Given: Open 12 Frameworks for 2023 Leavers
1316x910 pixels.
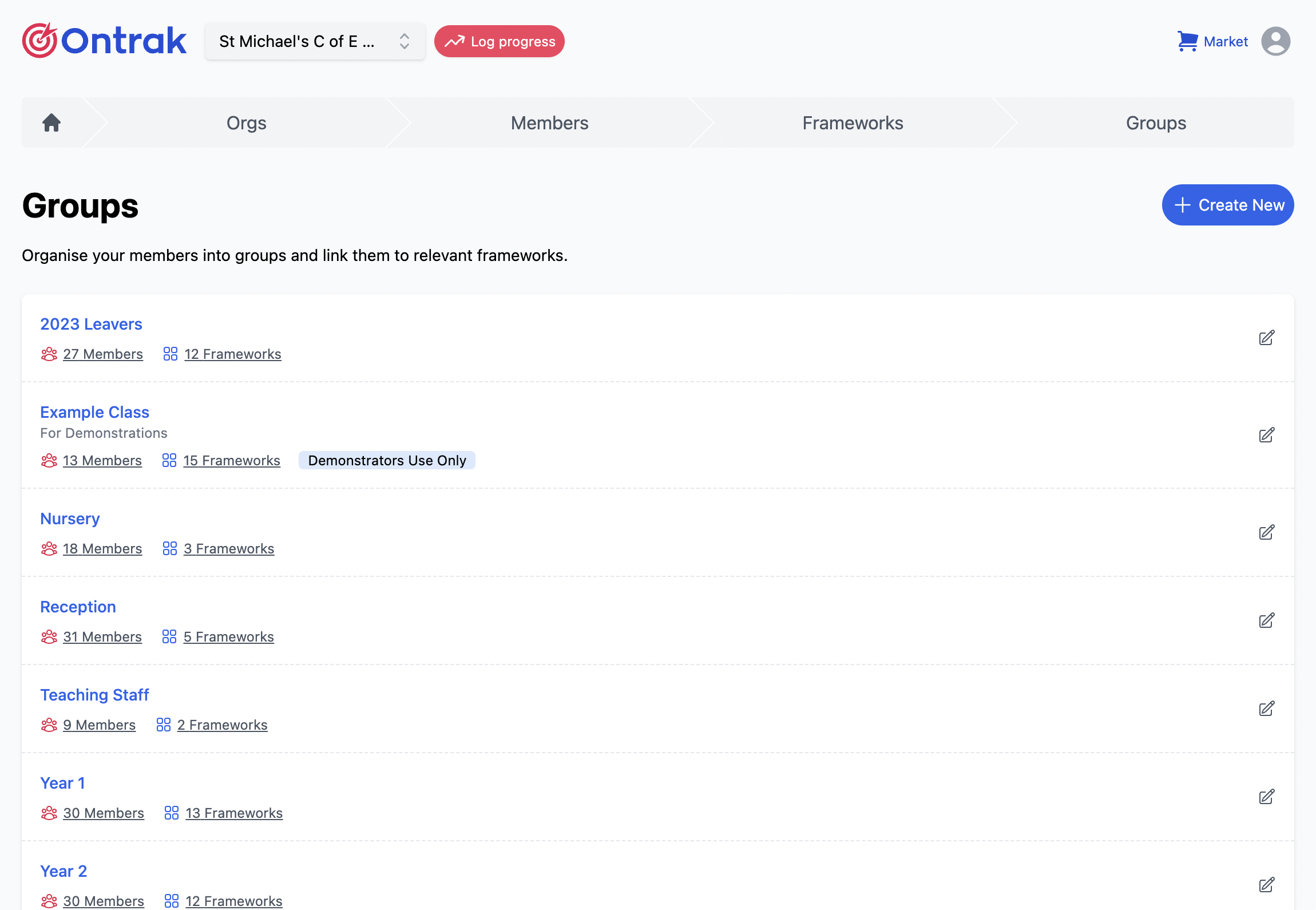Looking at the screenshot, I should pos(232,354).
